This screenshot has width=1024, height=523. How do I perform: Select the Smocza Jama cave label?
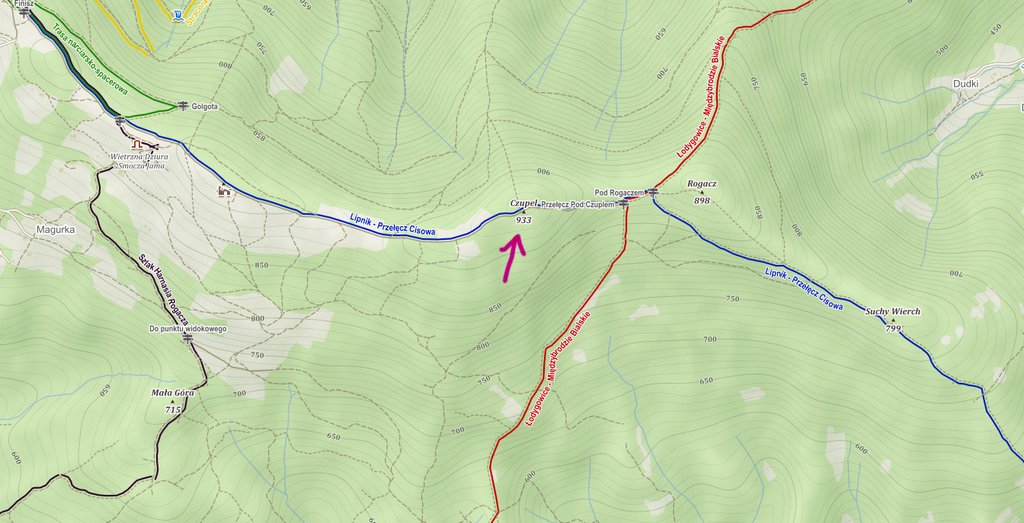(142, 166)
